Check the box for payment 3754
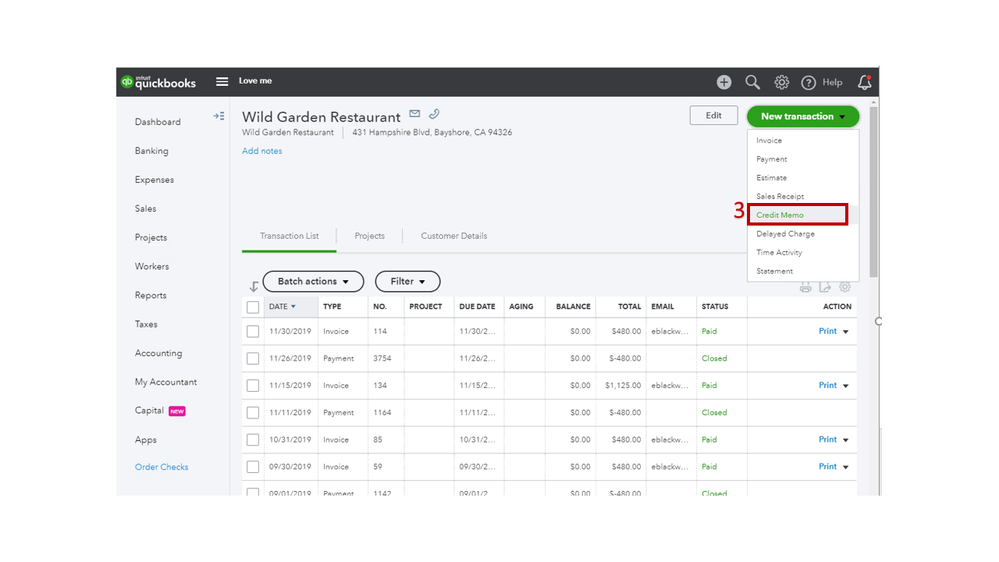 click(x=253, y=359)
